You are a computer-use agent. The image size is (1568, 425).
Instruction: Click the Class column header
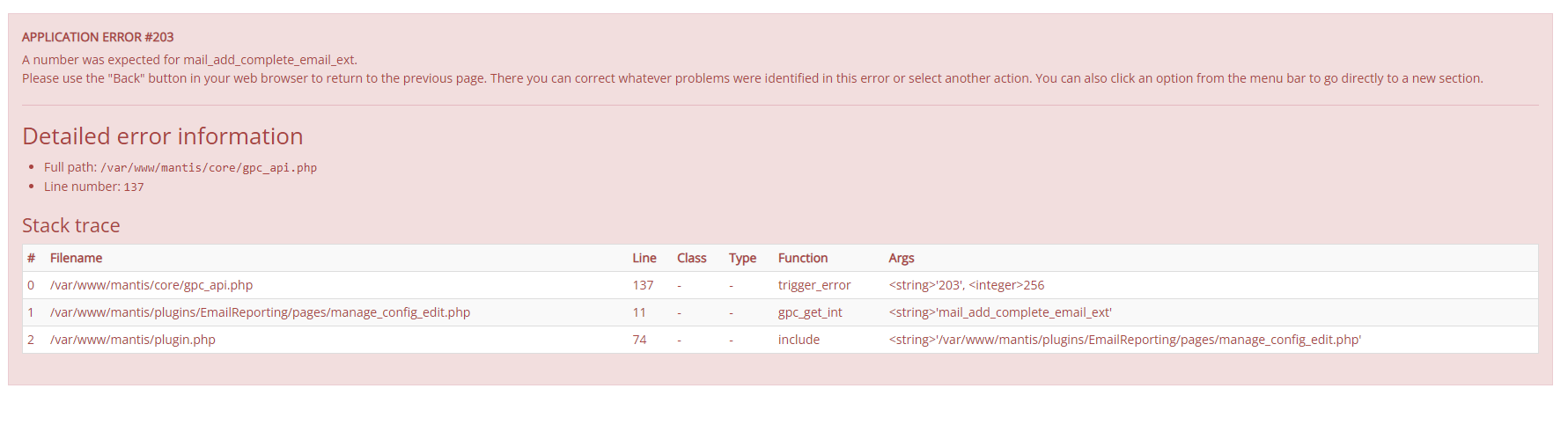click(692, 258)
